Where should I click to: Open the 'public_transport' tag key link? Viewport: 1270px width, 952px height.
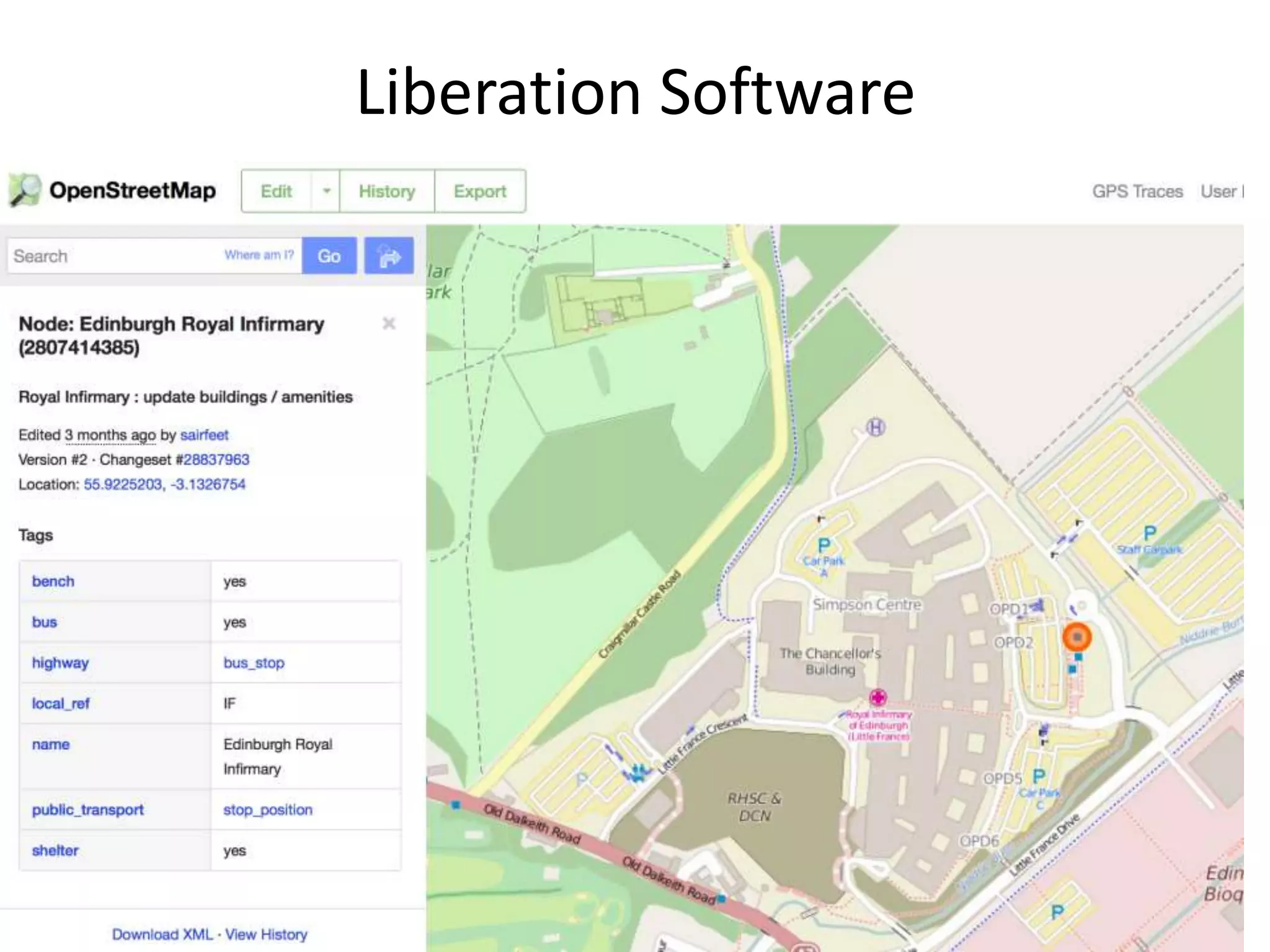point(88,809)
